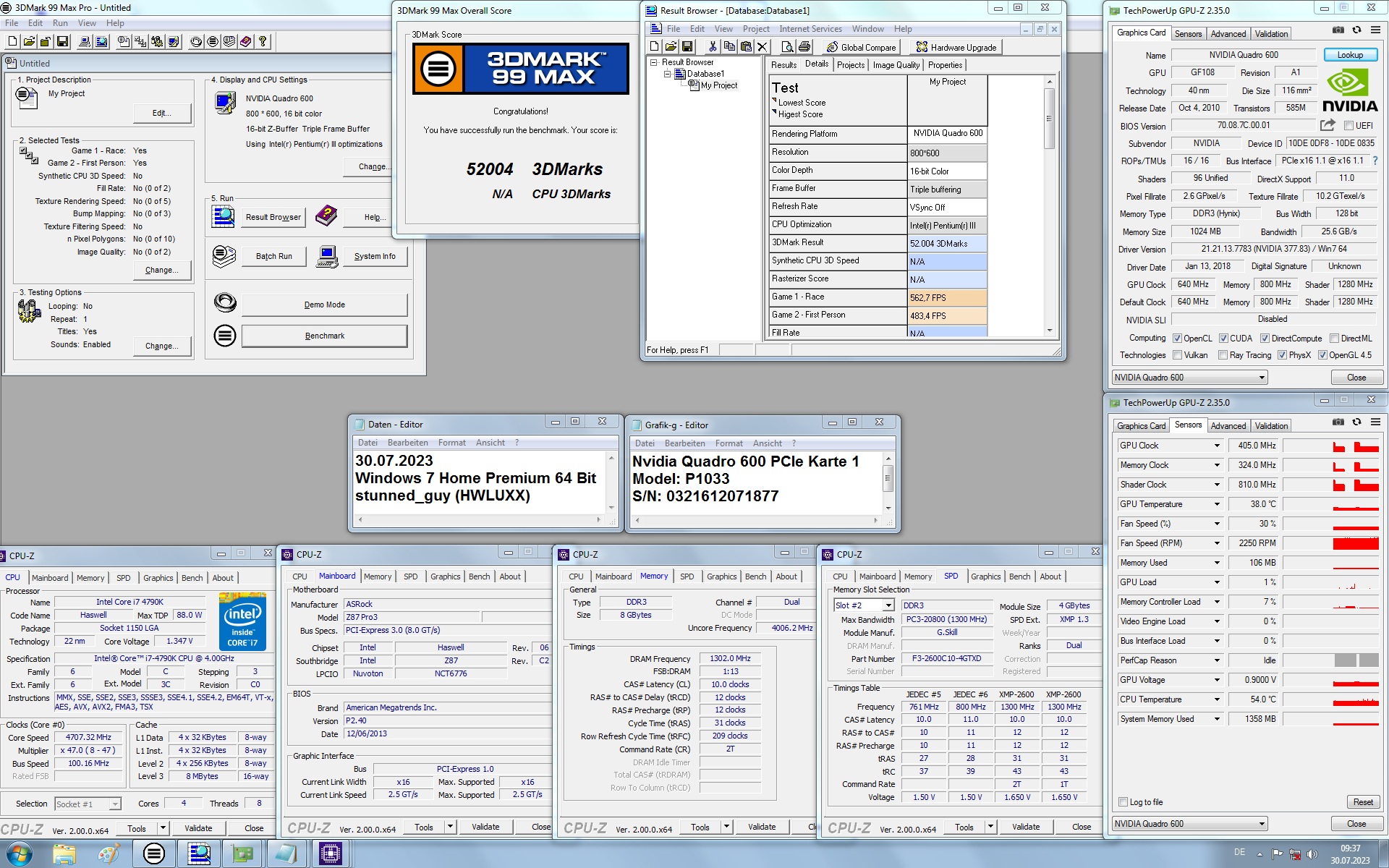This screenshot has height=868, width=1389.
Task: Enable Log to file checkbox in GPU-Z Sensors
Action: tap(1123, 802)
